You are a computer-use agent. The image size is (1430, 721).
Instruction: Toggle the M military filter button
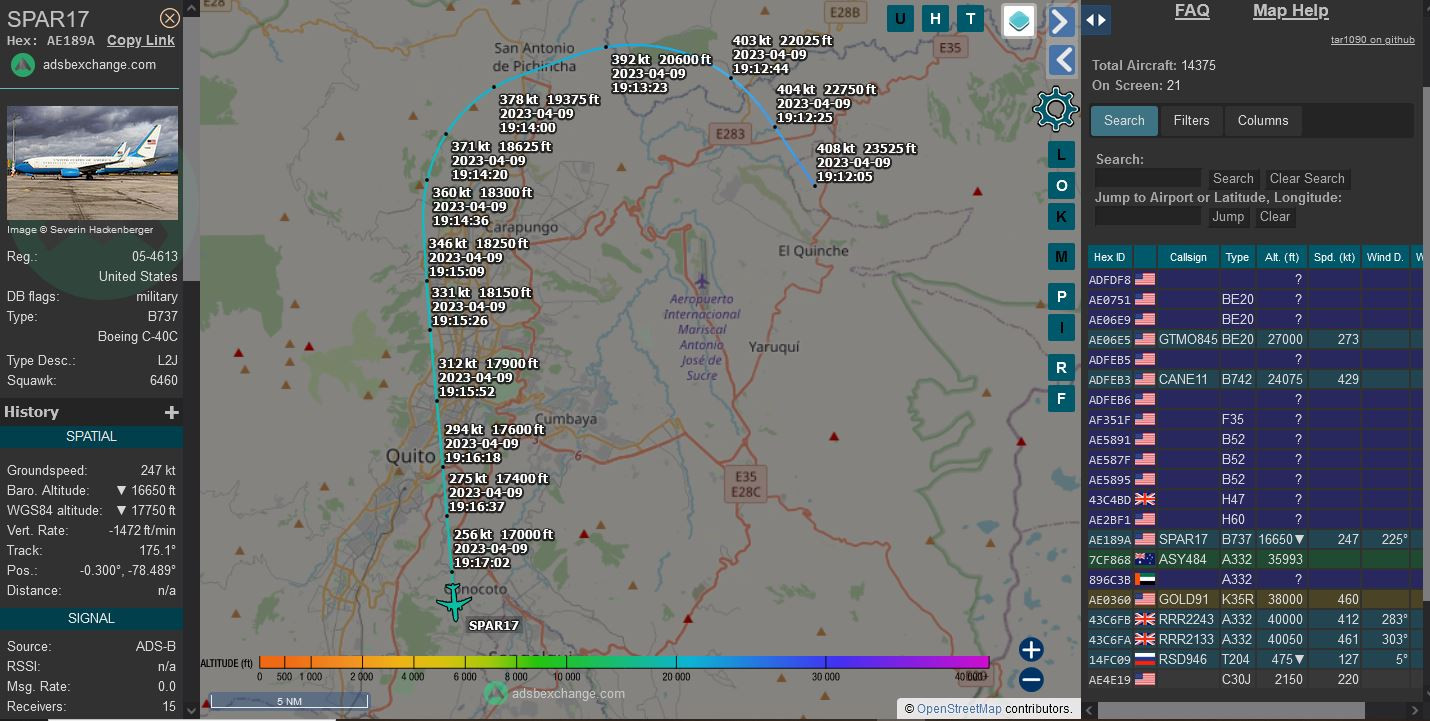(1061, 257)
